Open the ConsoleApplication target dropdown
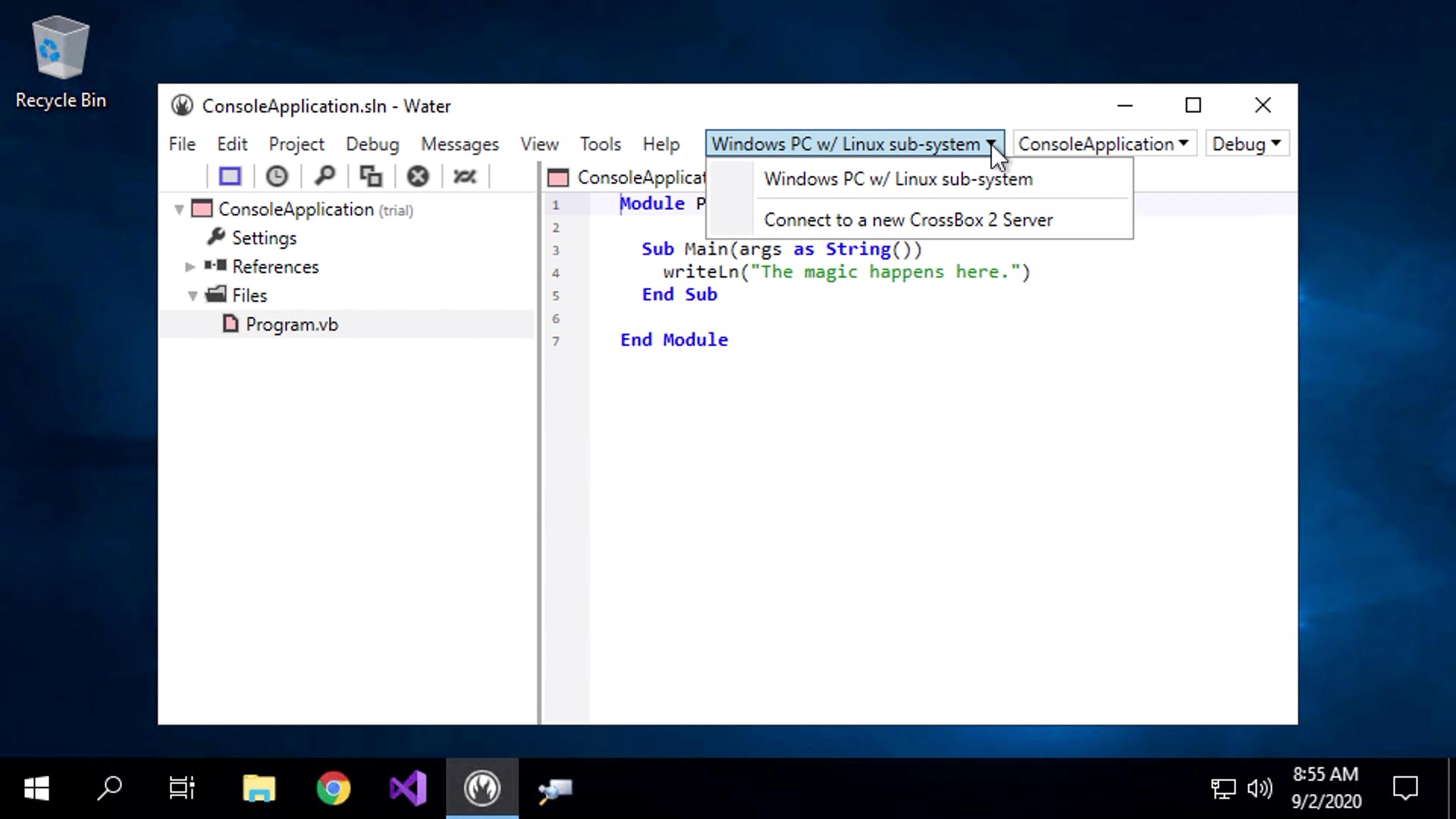 click(x=1104, y=143)
